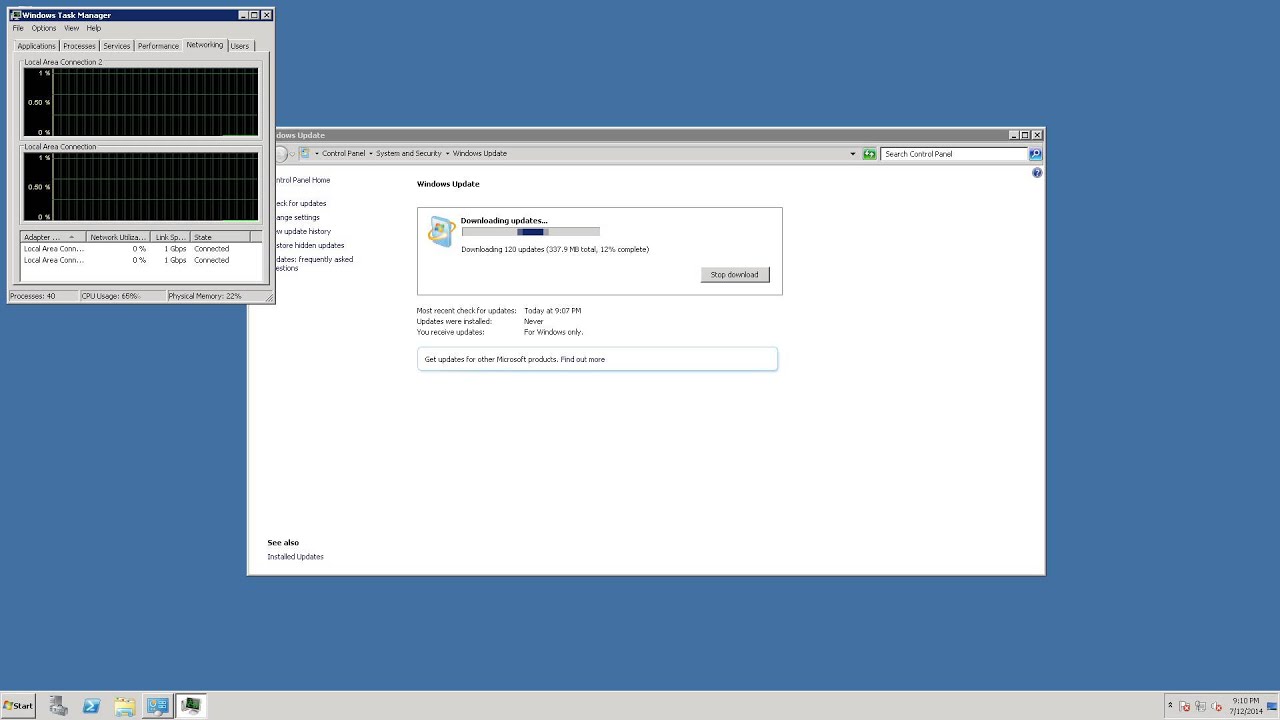Click the search magnifier icon
1280x720 pixels.
tap(1035, 154)
